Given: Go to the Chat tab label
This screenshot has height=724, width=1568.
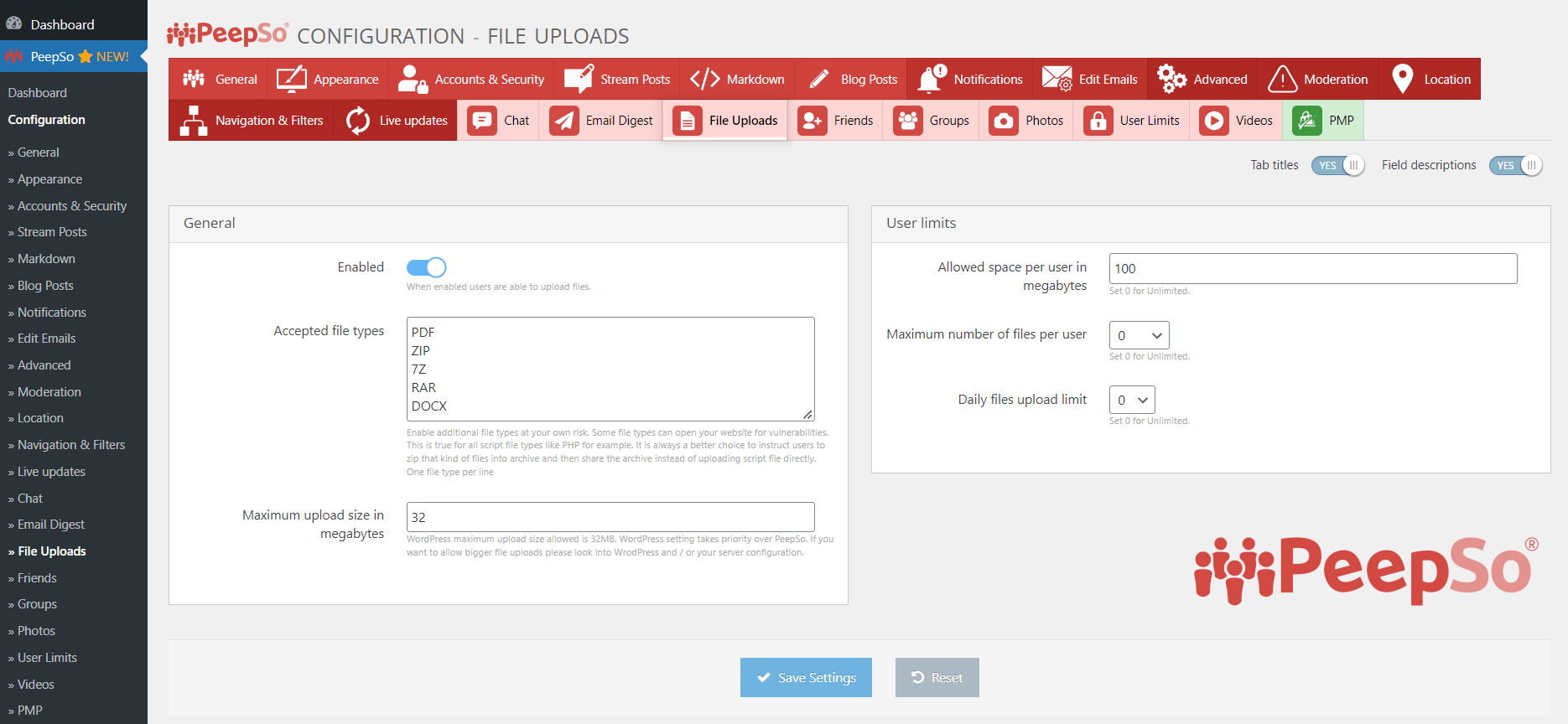Looking at the screenshot, I should coord(517,121).
